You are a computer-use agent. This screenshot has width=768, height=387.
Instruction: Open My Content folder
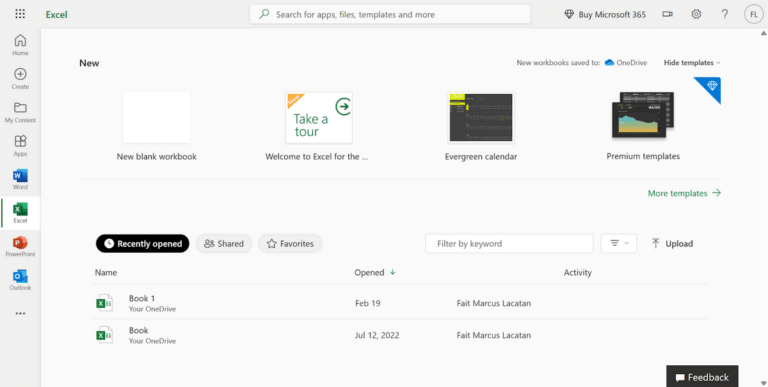pyautogui.click(x=20, y=112)
